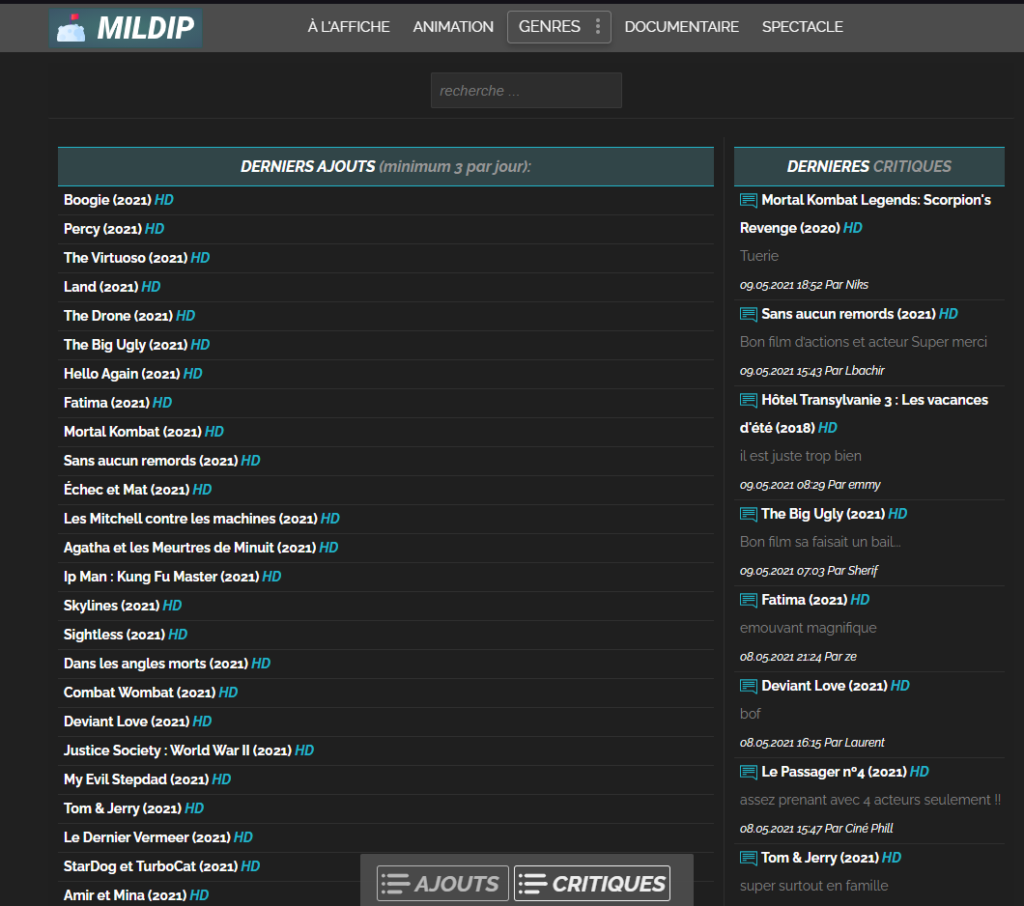Go to À L'AFFICHE section
Screen dimensions: 1024x906
point(349,27)
